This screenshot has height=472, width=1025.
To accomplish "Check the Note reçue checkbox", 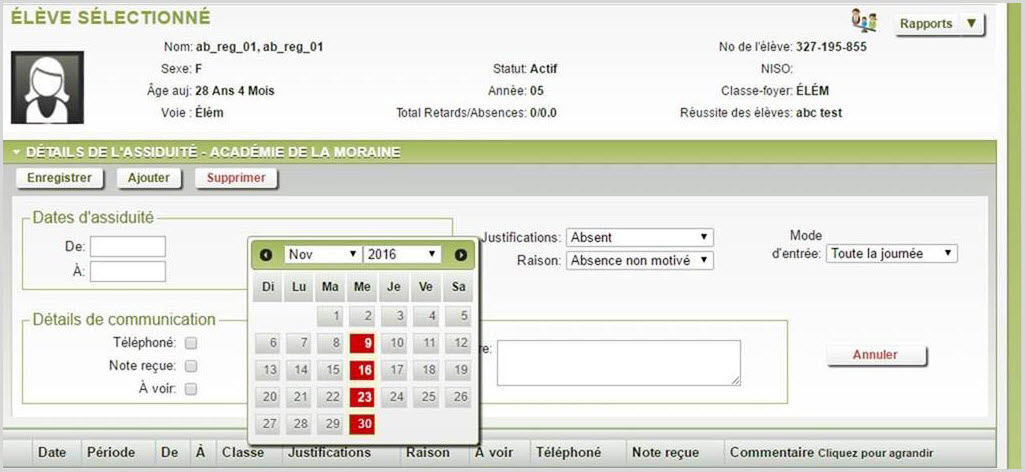I will pyautogui.click(x=191, y=366).
